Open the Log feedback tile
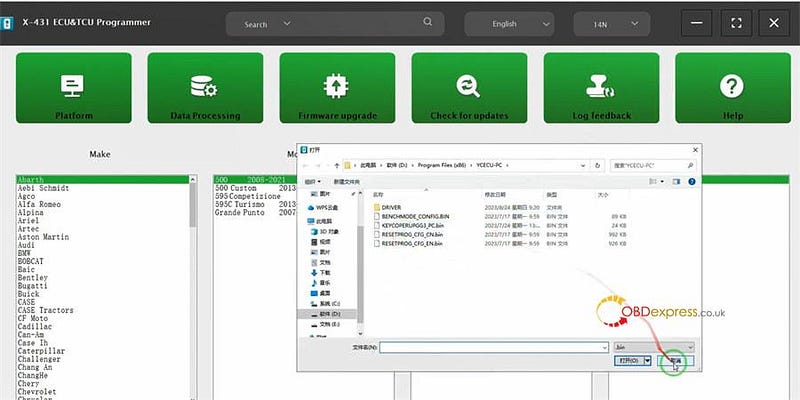800x400 pixels. click(601, 88)
